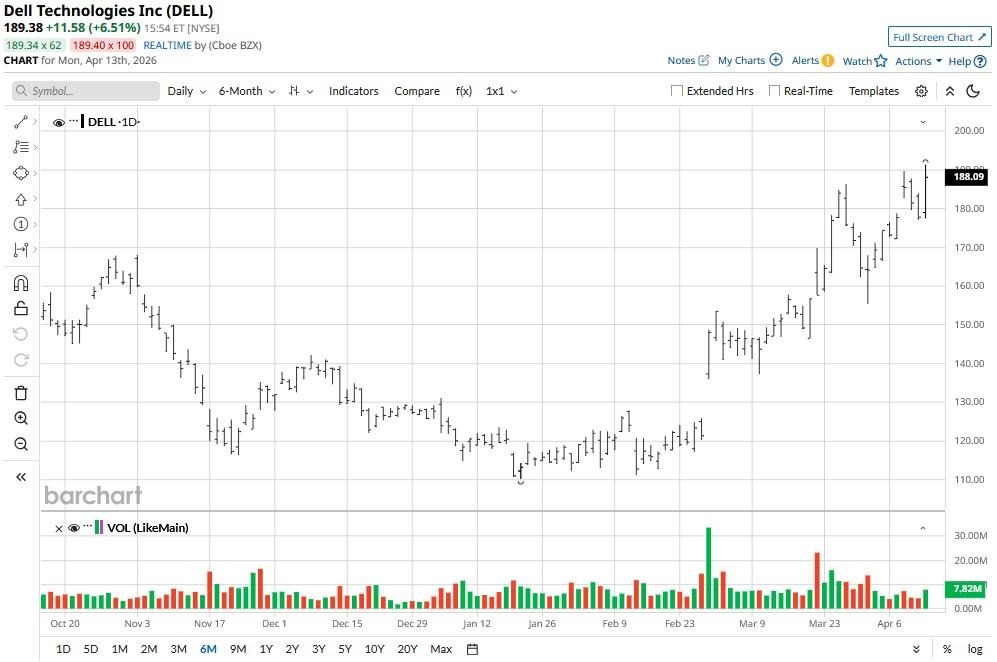Open Full Screen Chart
This screenshot has width=997, height=662.
point(939,37)
